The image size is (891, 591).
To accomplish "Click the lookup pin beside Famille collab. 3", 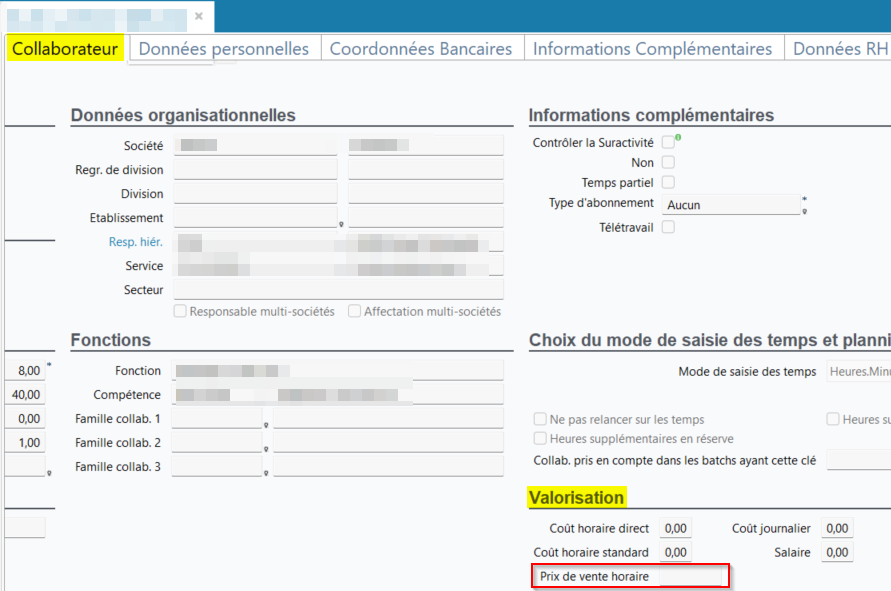I will tap(266, 473).
